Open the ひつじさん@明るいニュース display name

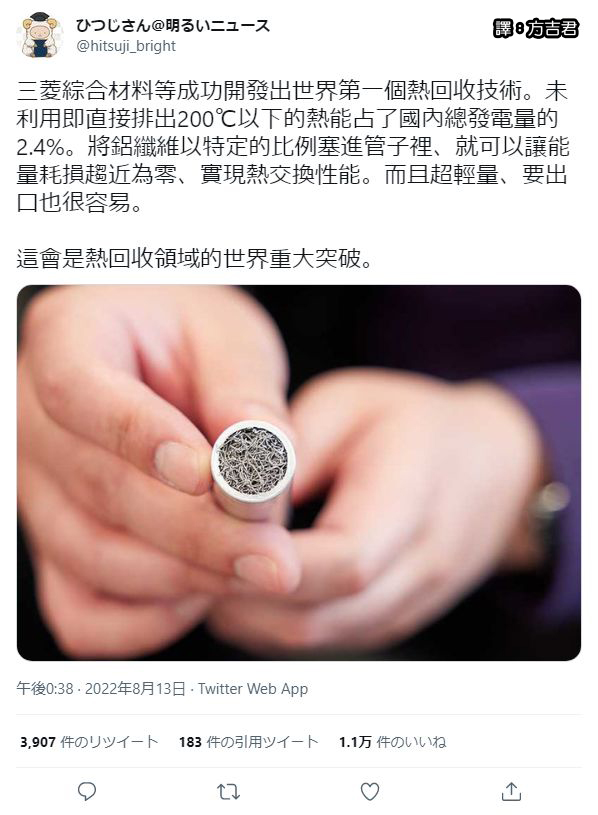tap(172, 25)
